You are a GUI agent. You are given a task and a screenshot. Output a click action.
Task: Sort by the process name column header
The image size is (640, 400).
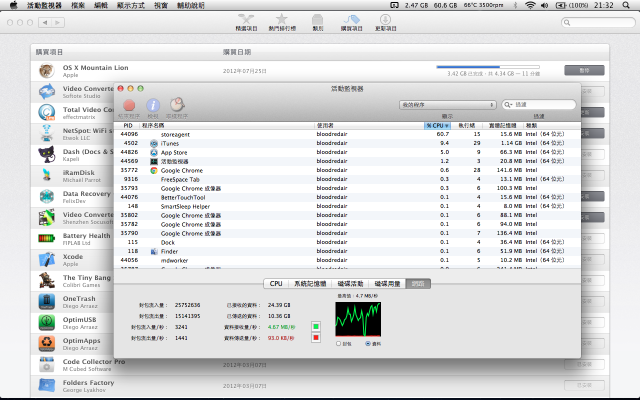coord(227,125)
